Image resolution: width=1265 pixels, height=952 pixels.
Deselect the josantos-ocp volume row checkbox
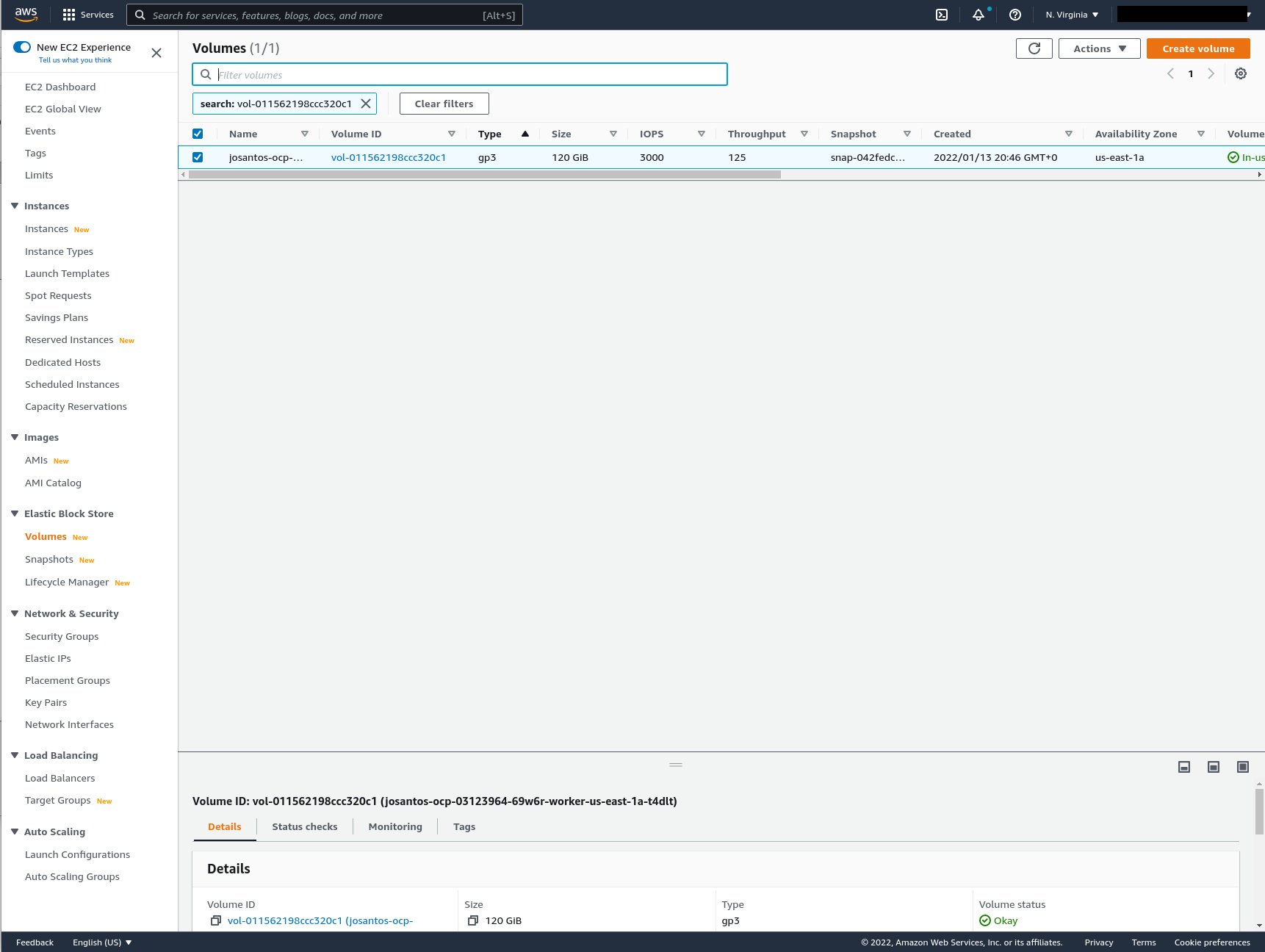click(x=198, y=156)
